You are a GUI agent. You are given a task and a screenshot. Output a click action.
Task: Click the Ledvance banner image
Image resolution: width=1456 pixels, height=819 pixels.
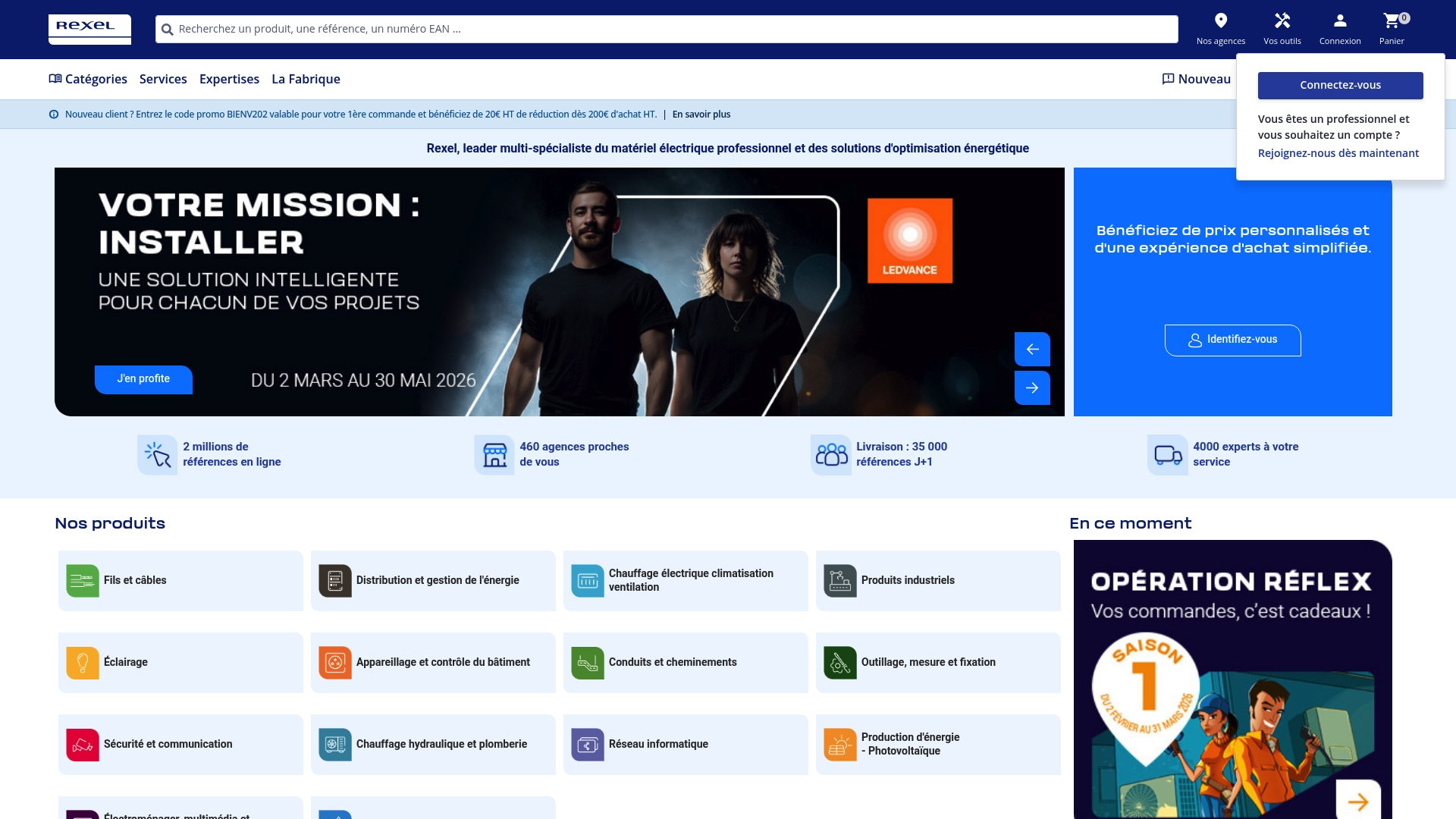pyautogui.click(x=559, y=292)
